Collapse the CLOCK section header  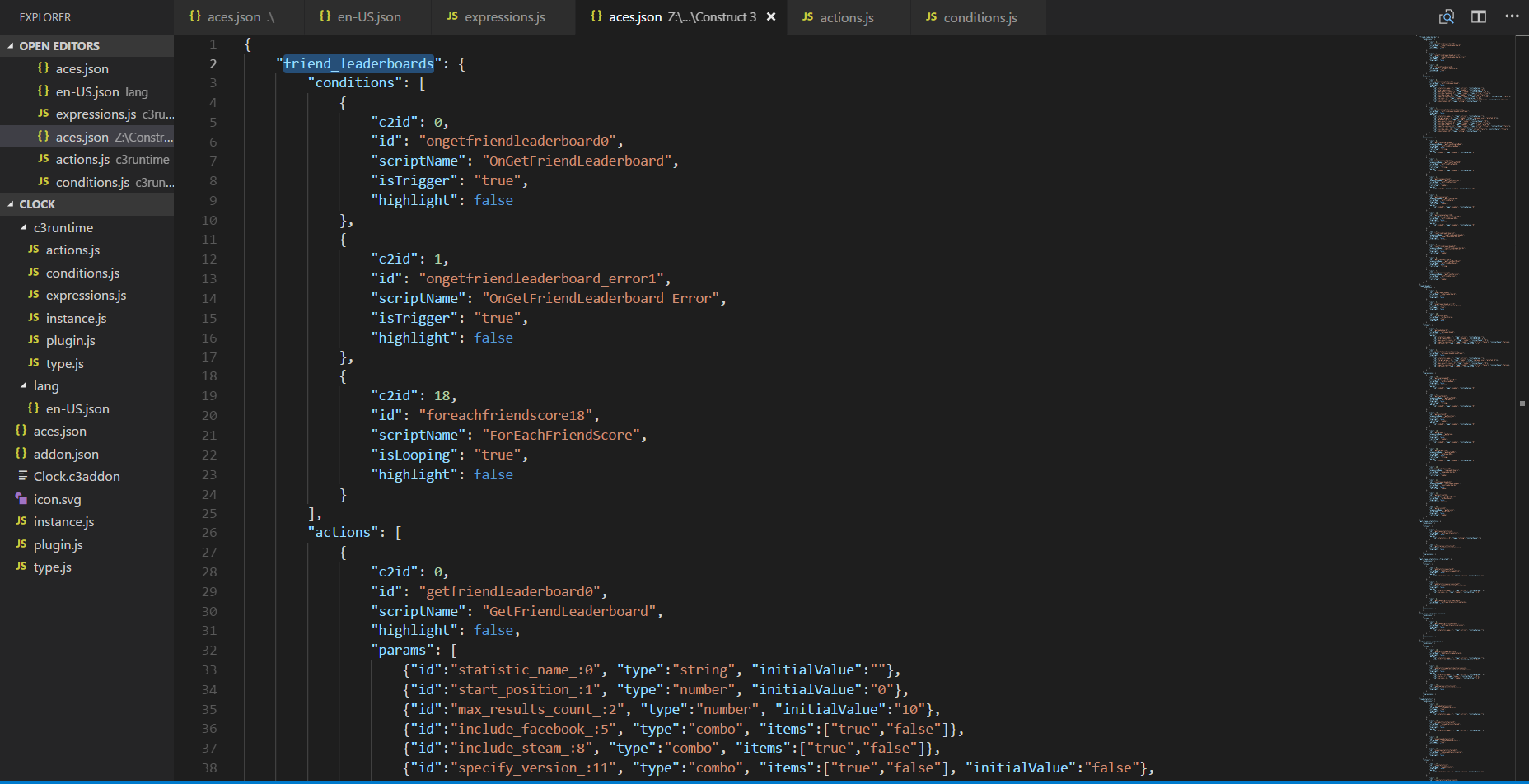coord(10,203)
